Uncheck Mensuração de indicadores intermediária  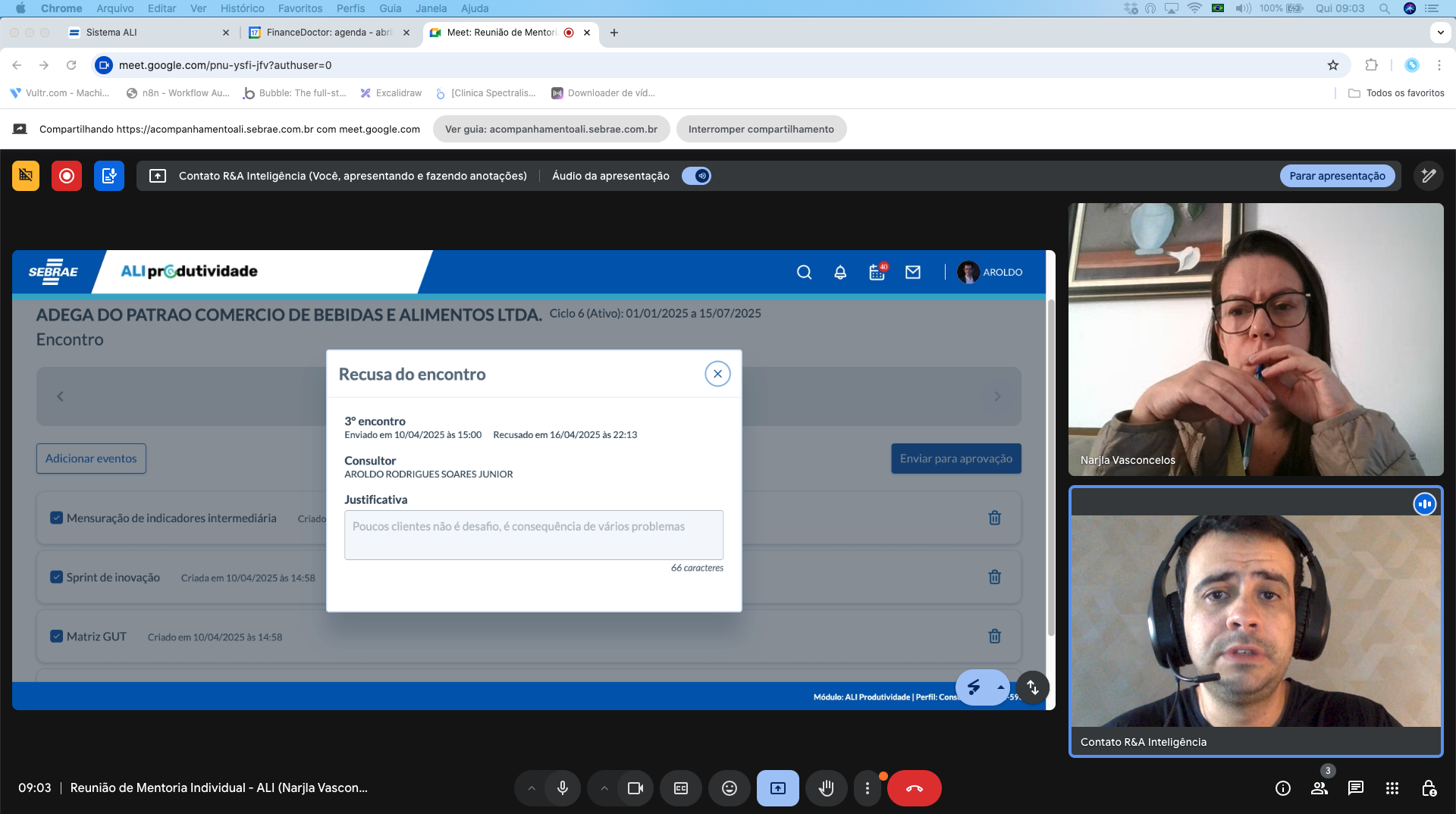(56, 518)
